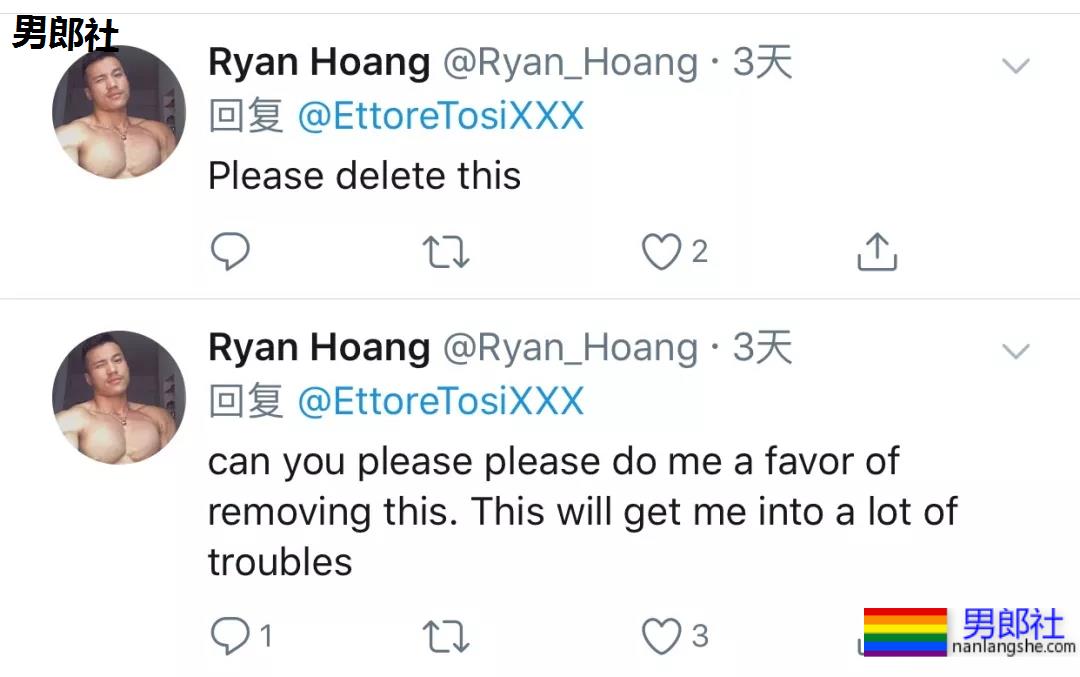Screen dimensions: 1080x677
Task: Open @EttoreTosiXXX link above "Please delete this"
Action: [x=440, y=117]
